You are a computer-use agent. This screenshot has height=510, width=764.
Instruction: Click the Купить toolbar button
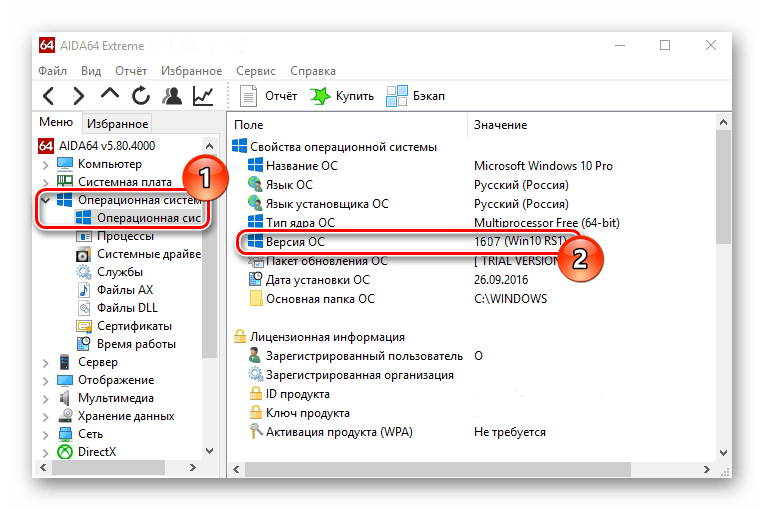click(x=342, y=96)
